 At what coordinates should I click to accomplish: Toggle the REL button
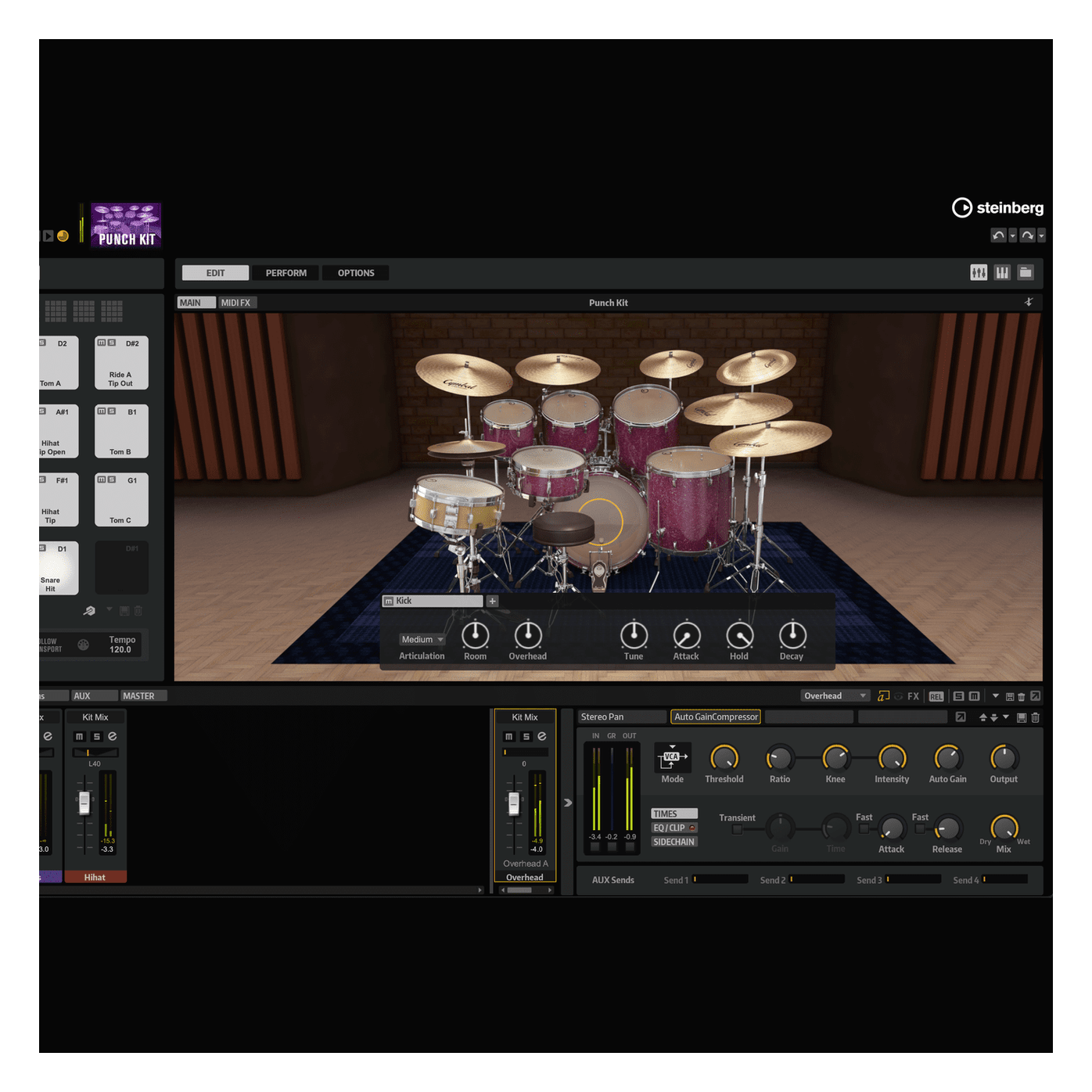(x=936, y=696)
